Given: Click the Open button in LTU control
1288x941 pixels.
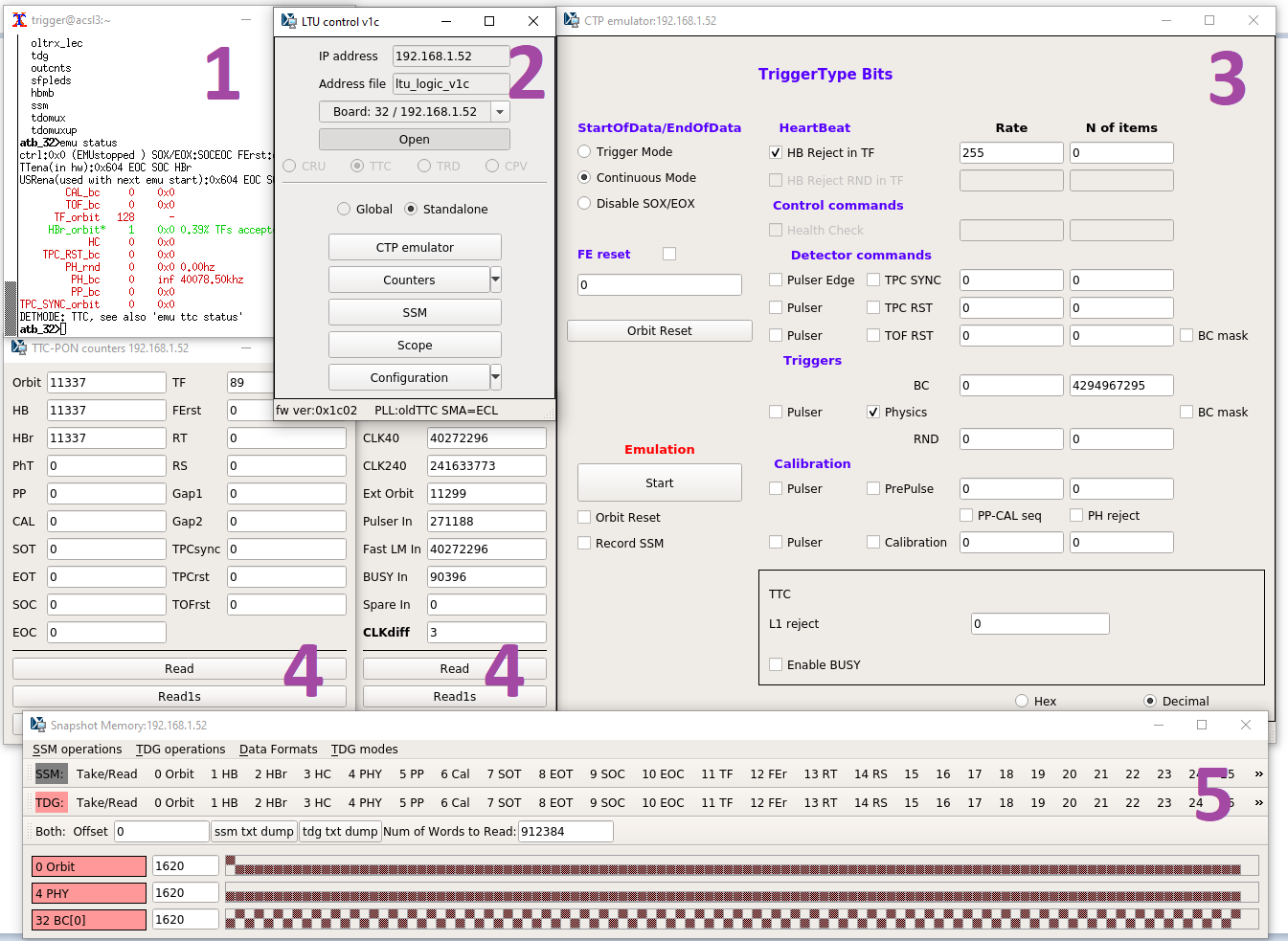Looking at the screenshot, I should coord(415,139).
